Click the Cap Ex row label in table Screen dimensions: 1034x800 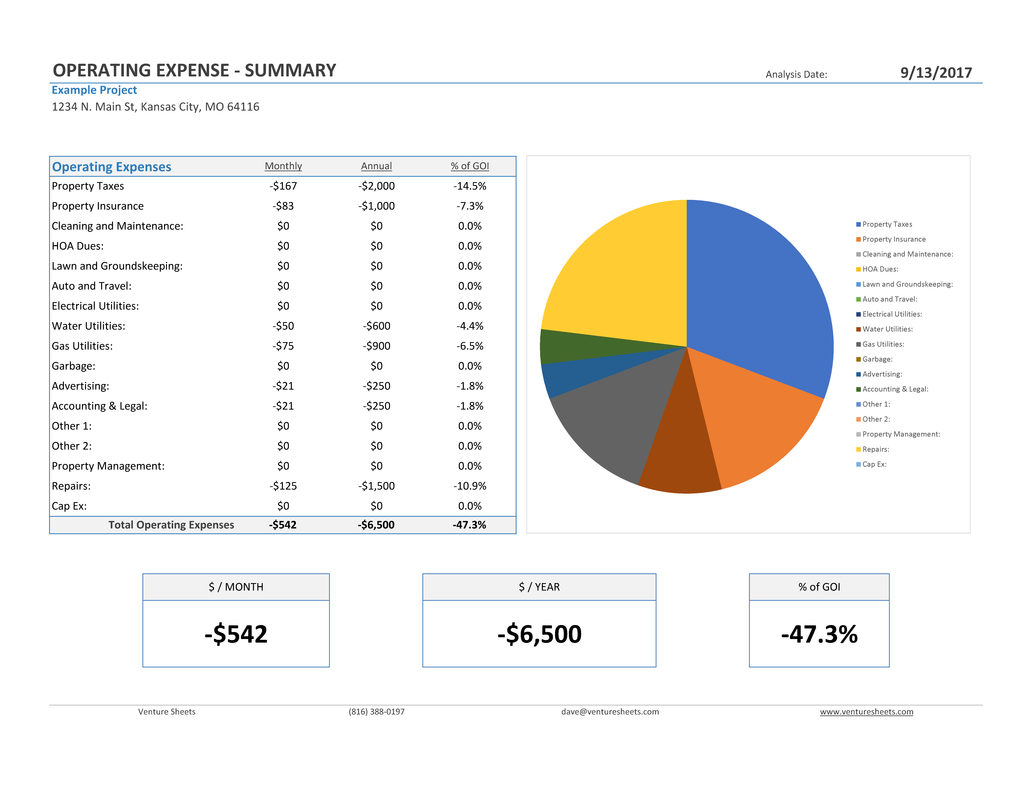69,507
